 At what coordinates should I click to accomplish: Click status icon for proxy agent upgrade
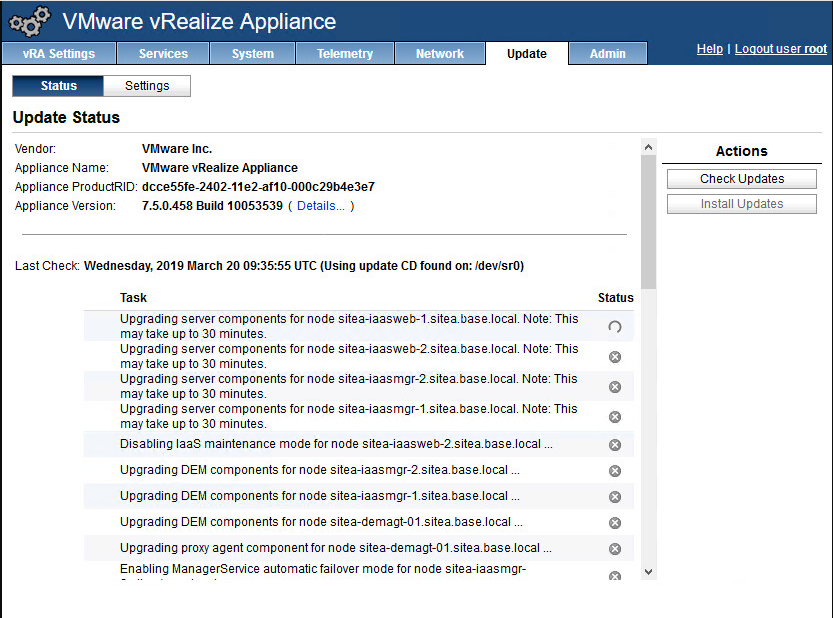[615, 549]
